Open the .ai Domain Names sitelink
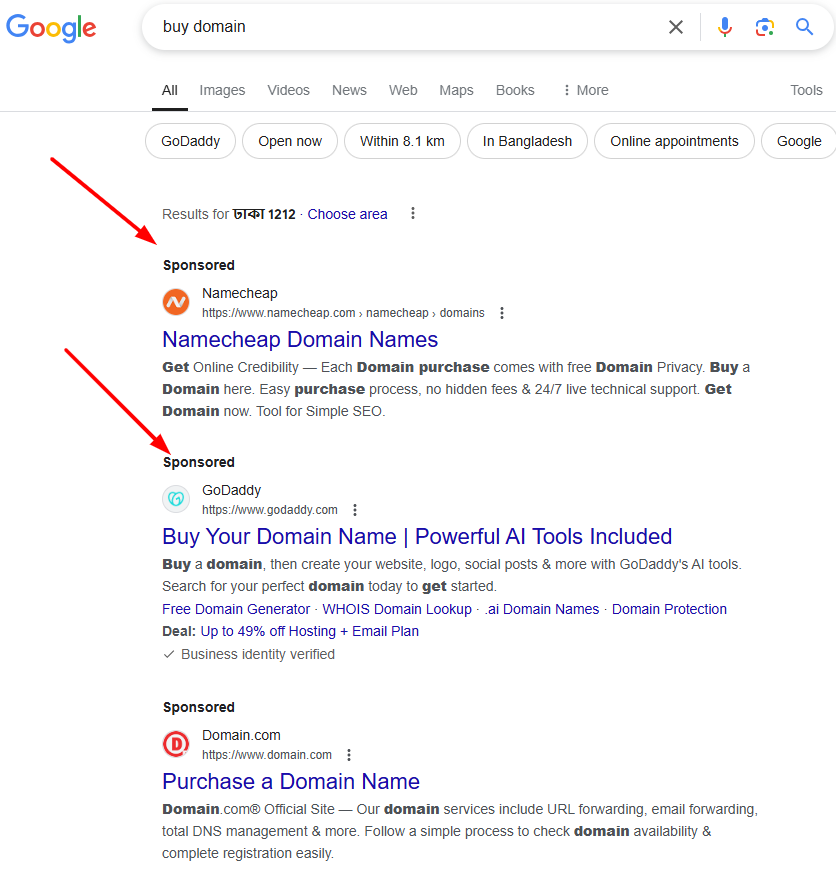Viewport: 836px width, 872px height. (x=542, y=609)
